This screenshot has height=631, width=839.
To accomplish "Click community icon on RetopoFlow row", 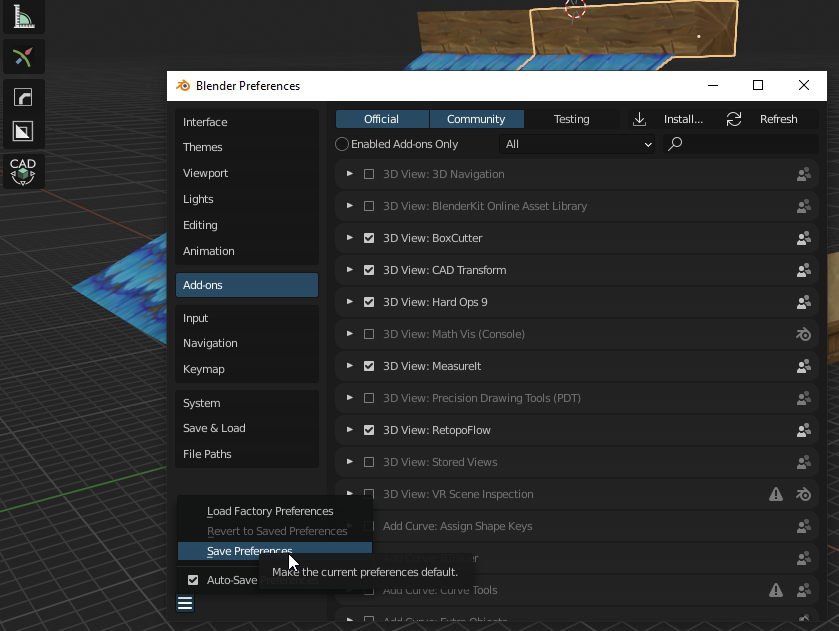I will click(x=804, y=430).
